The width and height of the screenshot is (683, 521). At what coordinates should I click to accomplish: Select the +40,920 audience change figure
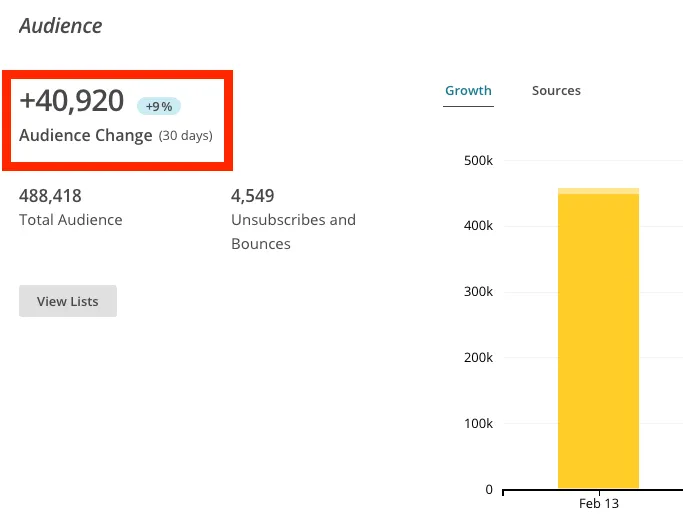tap(72, 101)
